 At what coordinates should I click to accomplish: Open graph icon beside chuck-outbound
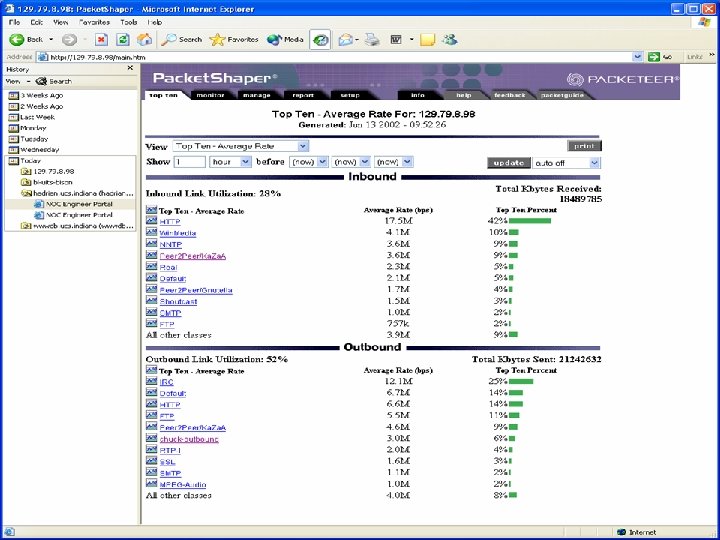tap(152, 438)
